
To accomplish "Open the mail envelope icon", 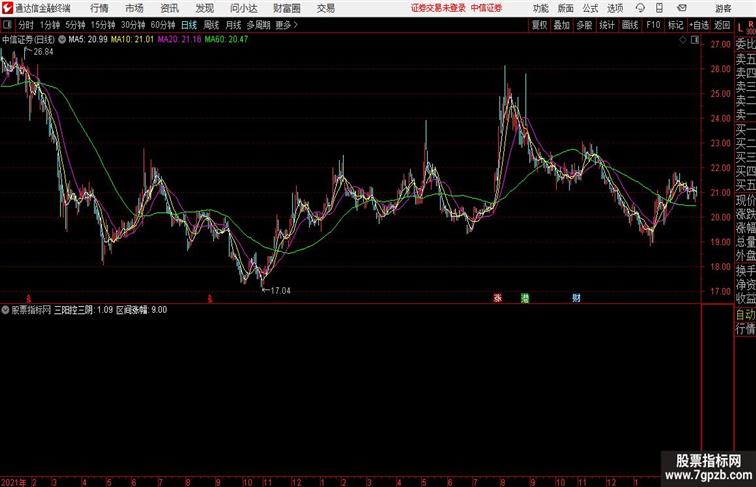I will [682, 8].
